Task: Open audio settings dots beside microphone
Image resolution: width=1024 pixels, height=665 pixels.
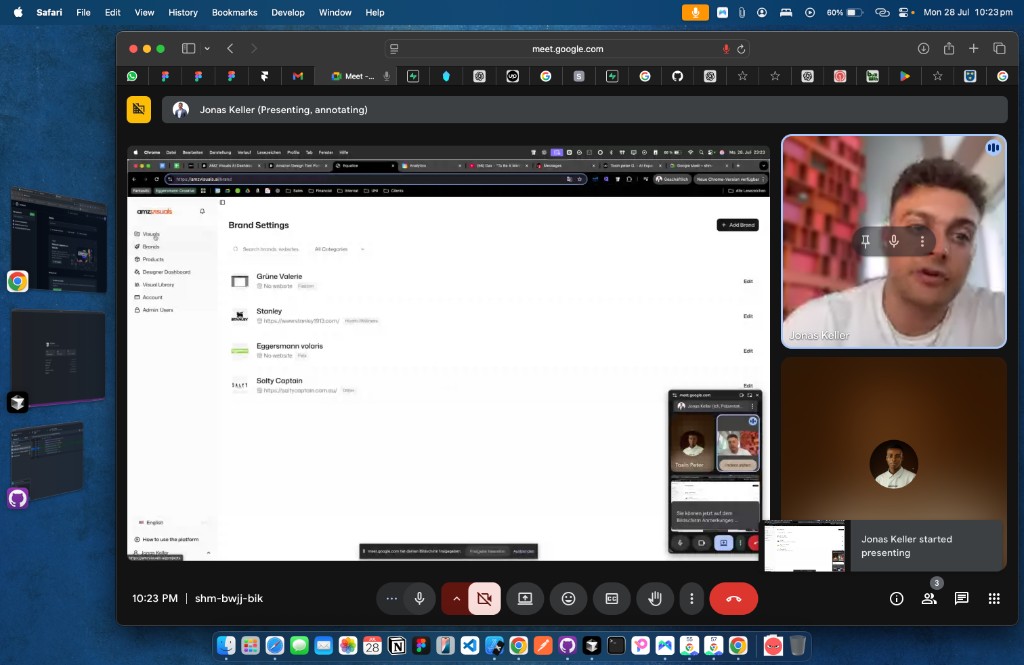Action: click(x=391, y=598)
